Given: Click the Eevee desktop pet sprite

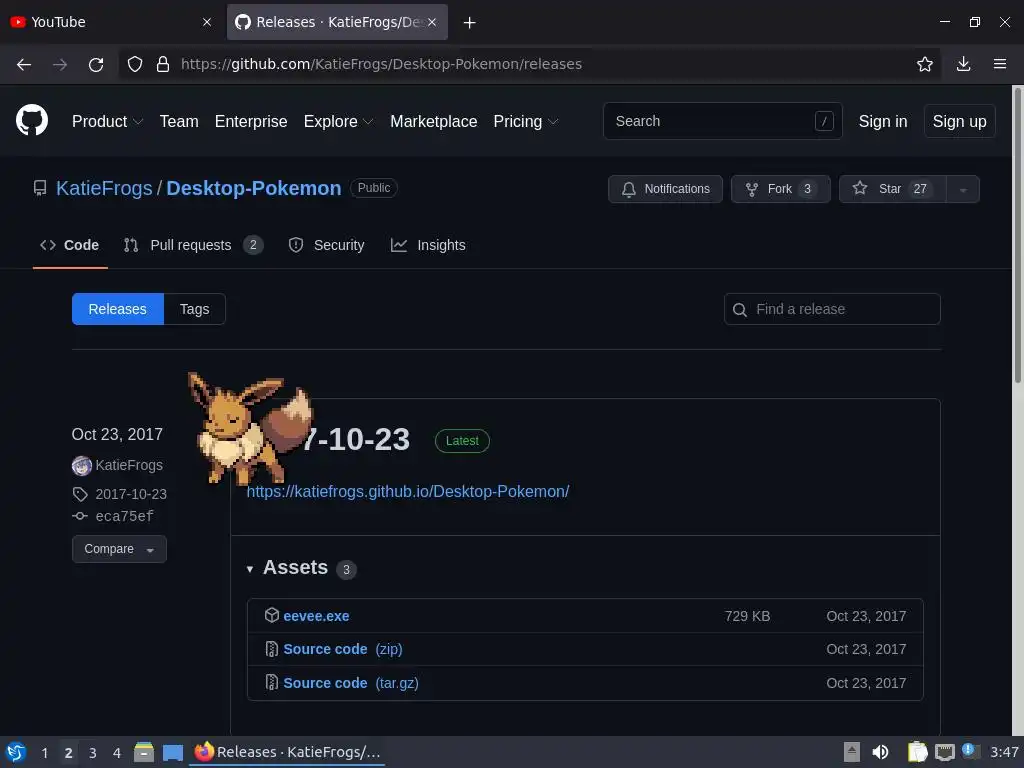Looking at the screenshot, I should coord(249,428).
